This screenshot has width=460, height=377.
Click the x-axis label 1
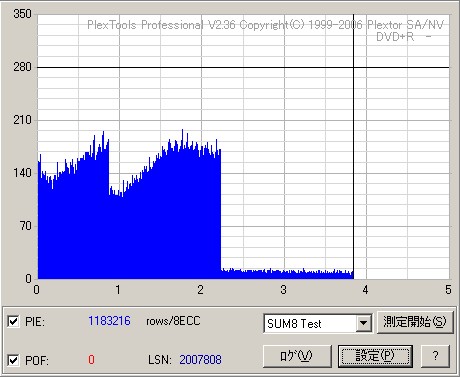point(118,290)
